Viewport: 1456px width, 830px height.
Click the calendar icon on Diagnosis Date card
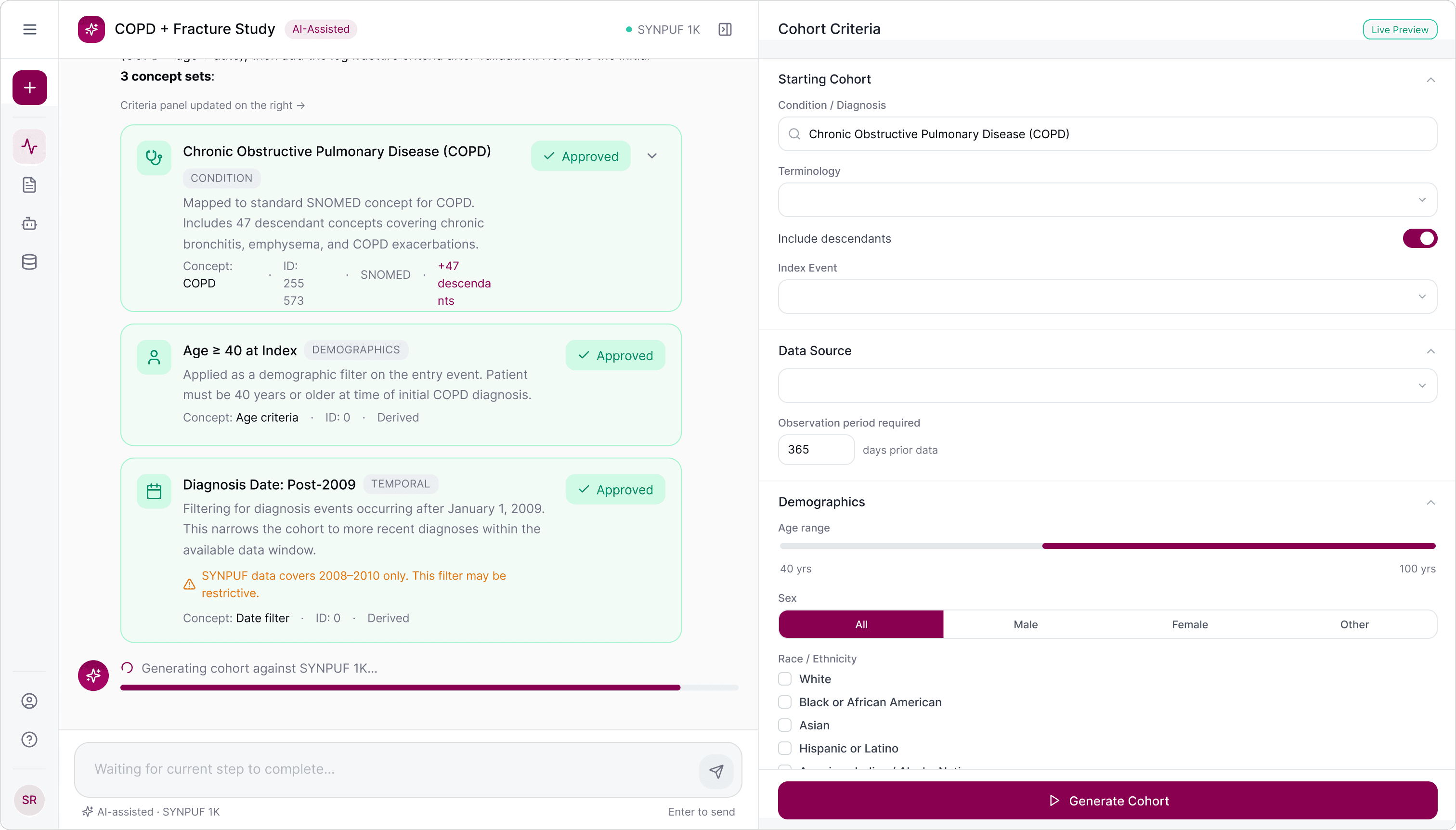pos(154,492)
